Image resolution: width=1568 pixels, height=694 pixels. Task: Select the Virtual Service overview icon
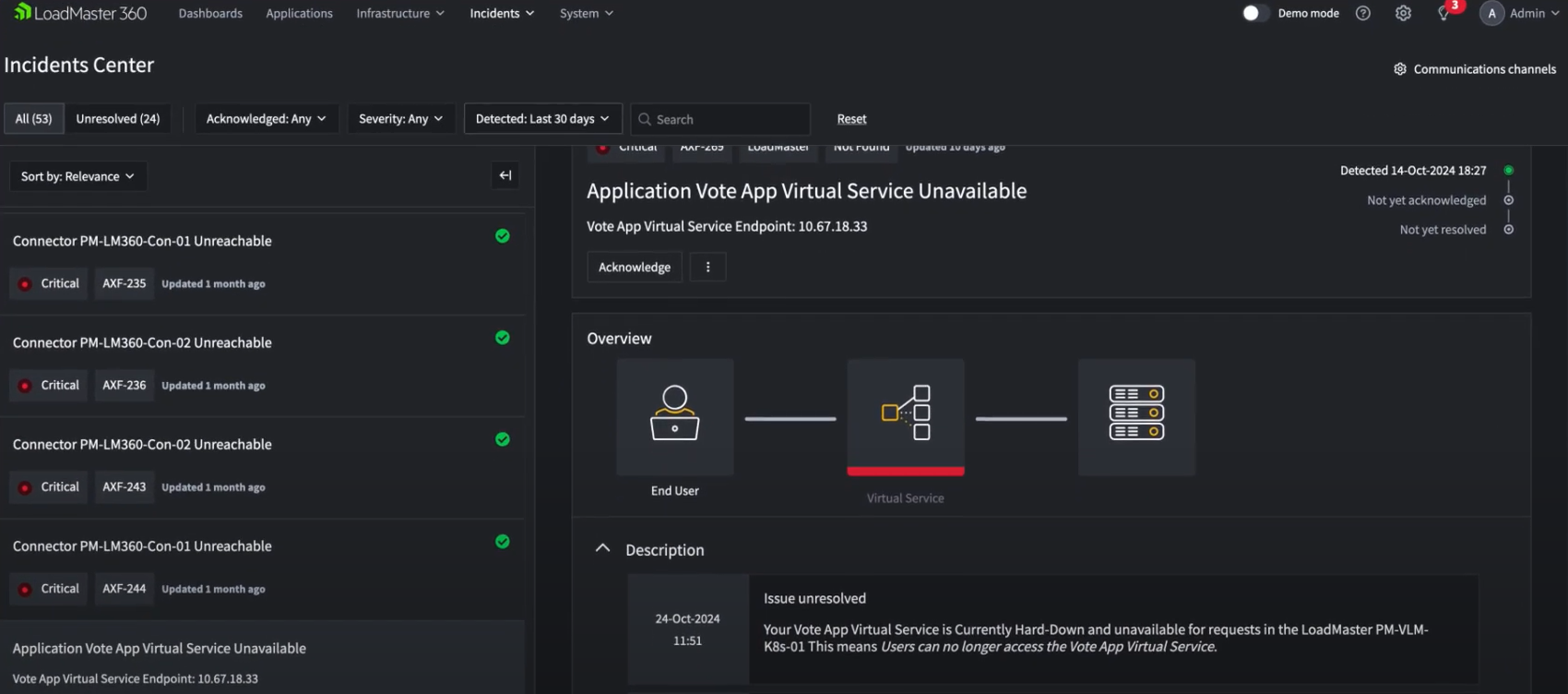906,415
